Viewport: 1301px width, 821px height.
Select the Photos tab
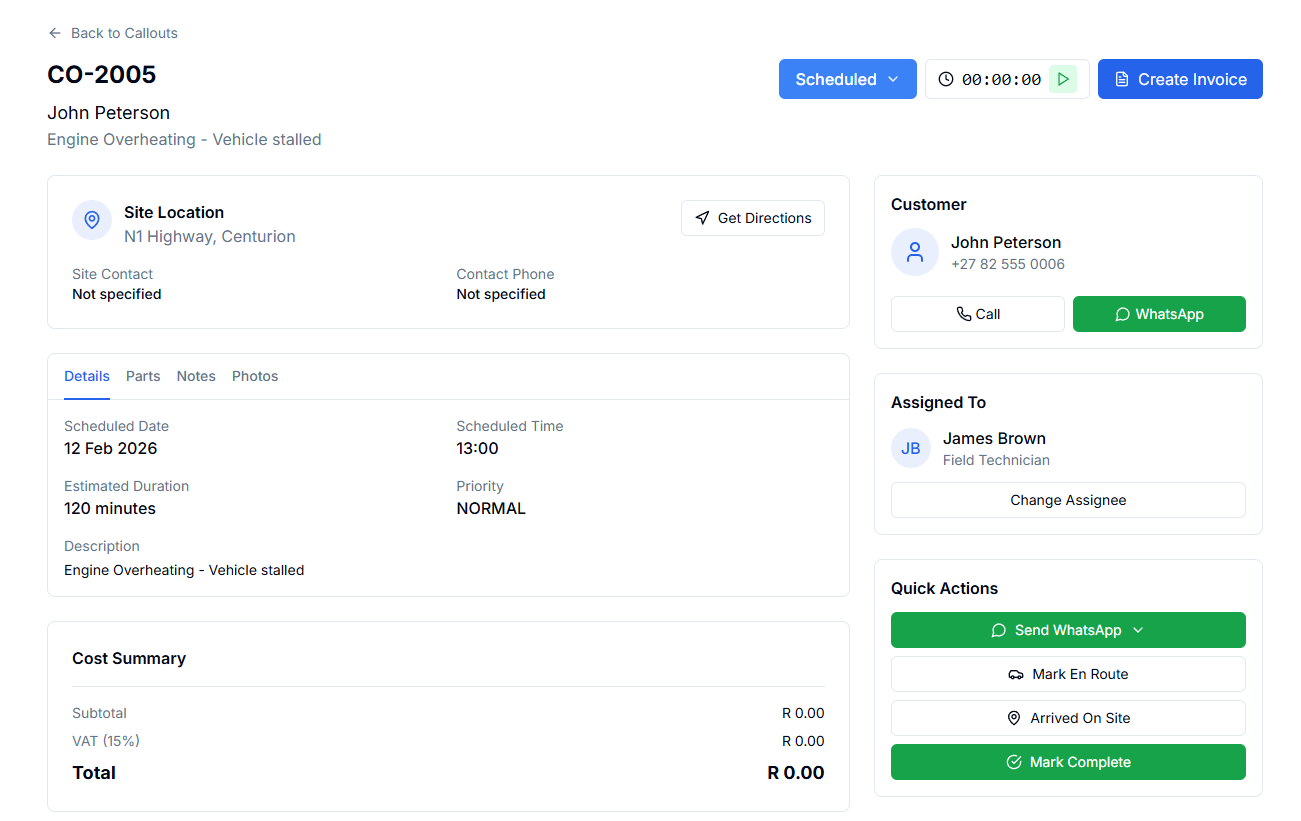pos(255,376)
